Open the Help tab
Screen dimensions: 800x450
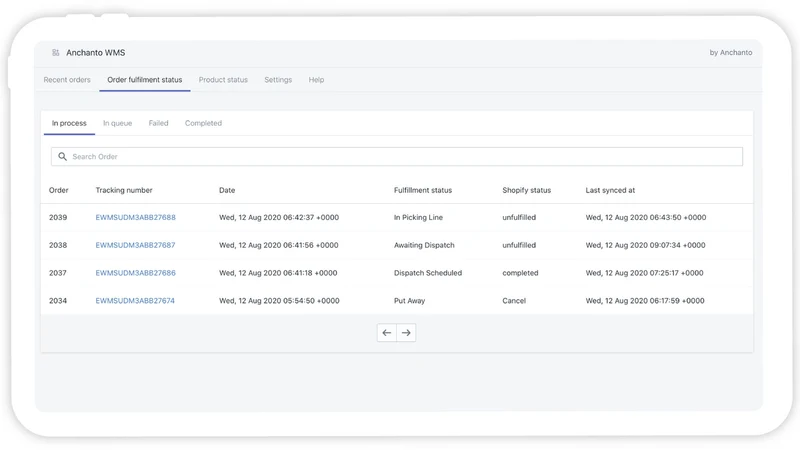click(316, 80)
